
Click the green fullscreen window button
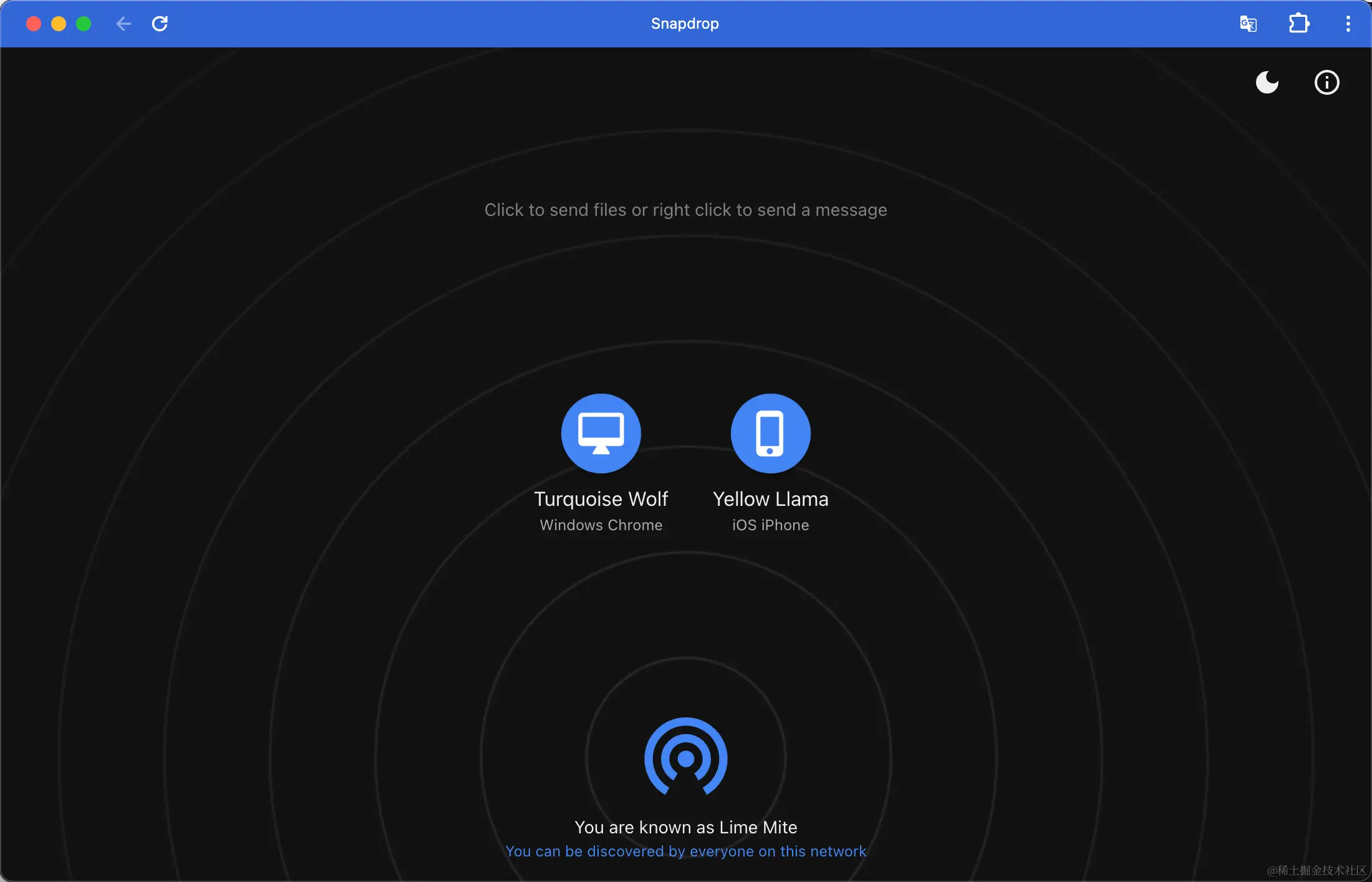pos(84,24)
